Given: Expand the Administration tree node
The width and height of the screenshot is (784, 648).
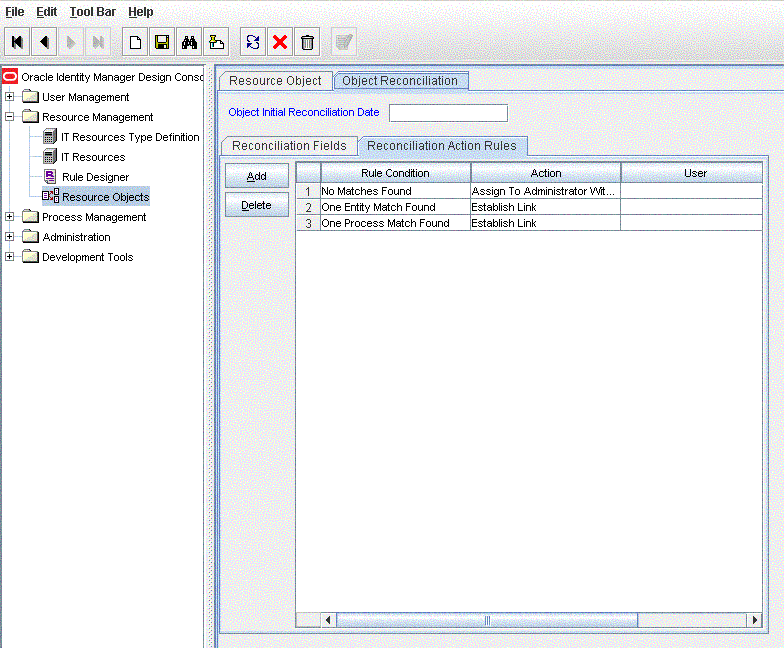Looking at the screenshot, I should click(10, 236).
